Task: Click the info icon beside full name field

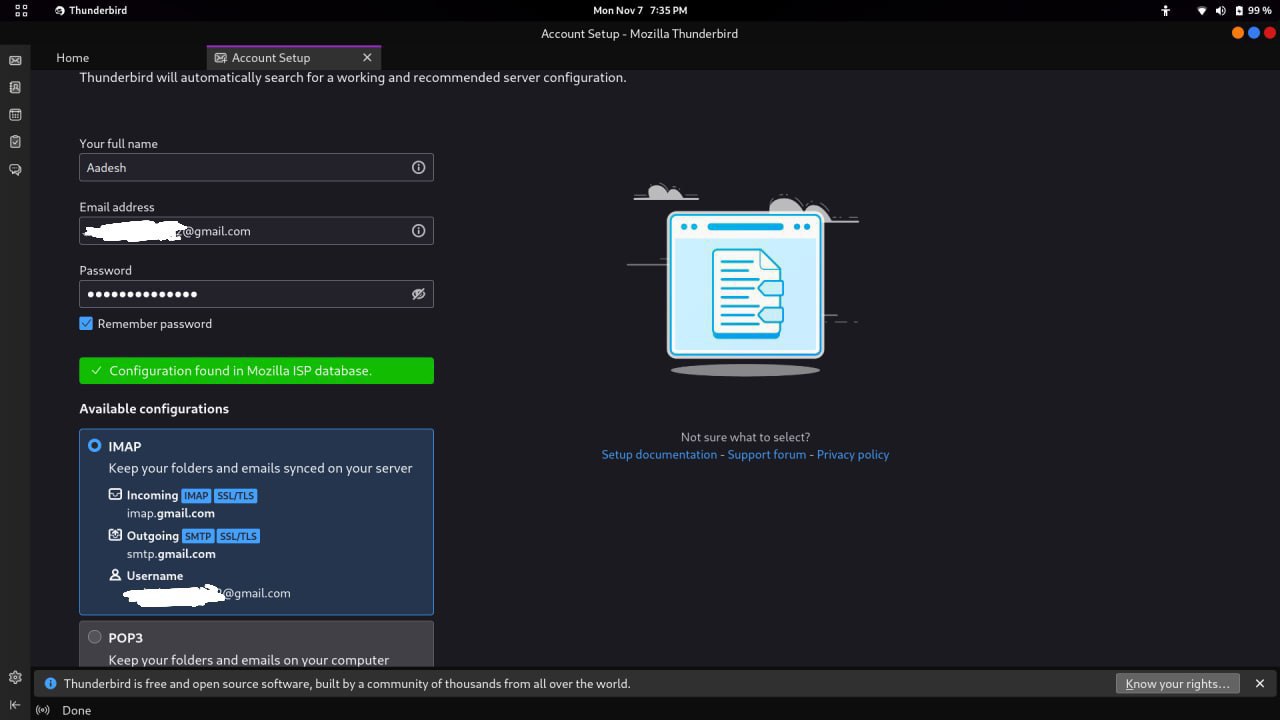Action: 418,167
